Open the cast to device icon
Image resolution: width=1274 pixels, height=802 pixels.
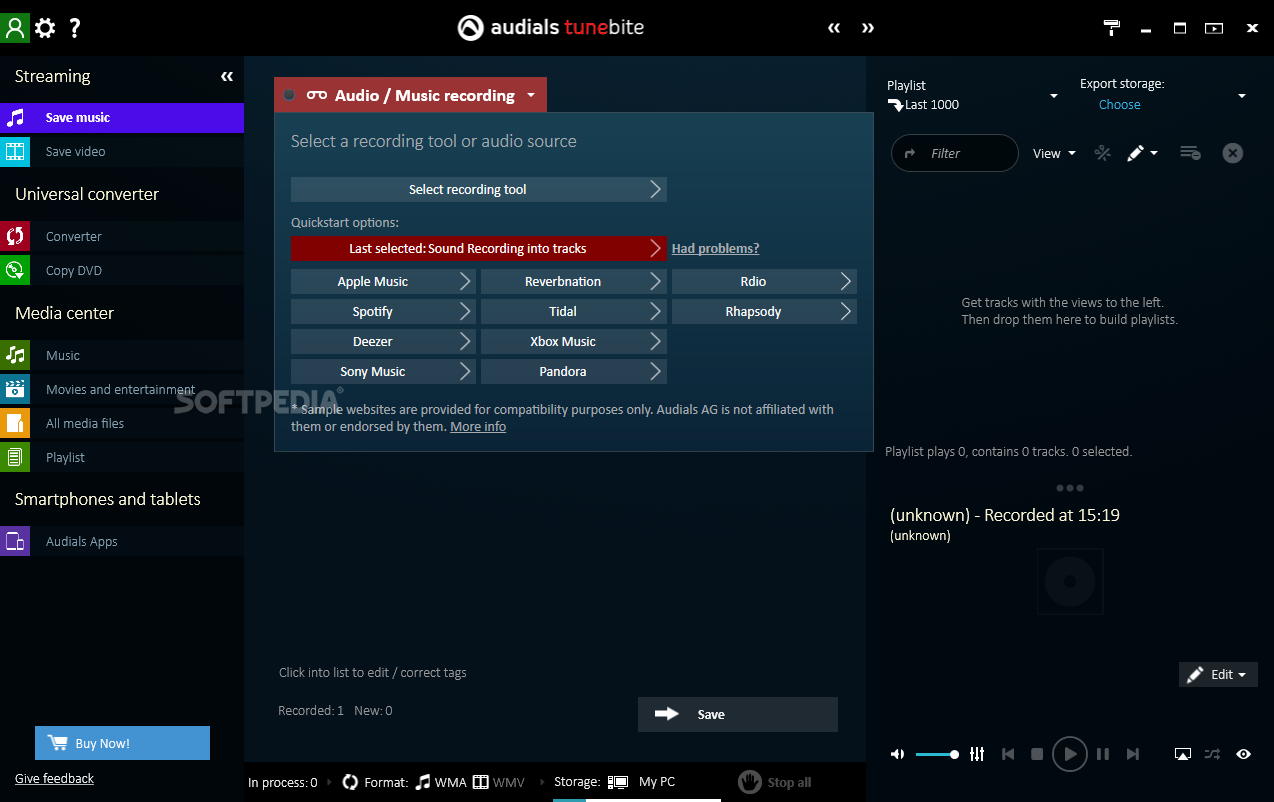pos(1183,754)
